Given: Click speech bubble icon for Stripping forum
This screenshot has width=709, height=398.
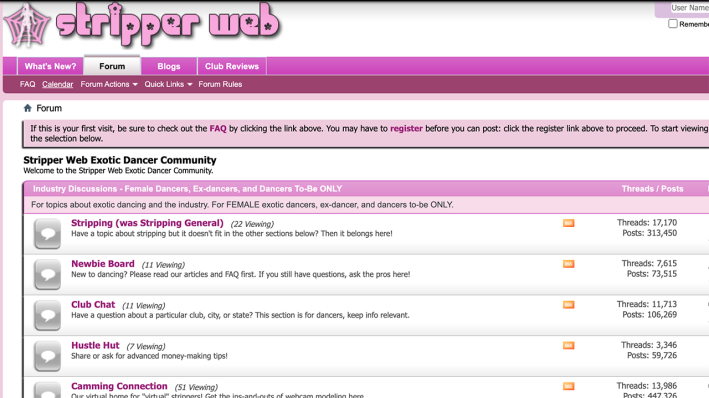Looking at the screenshot, I should 47,233.
